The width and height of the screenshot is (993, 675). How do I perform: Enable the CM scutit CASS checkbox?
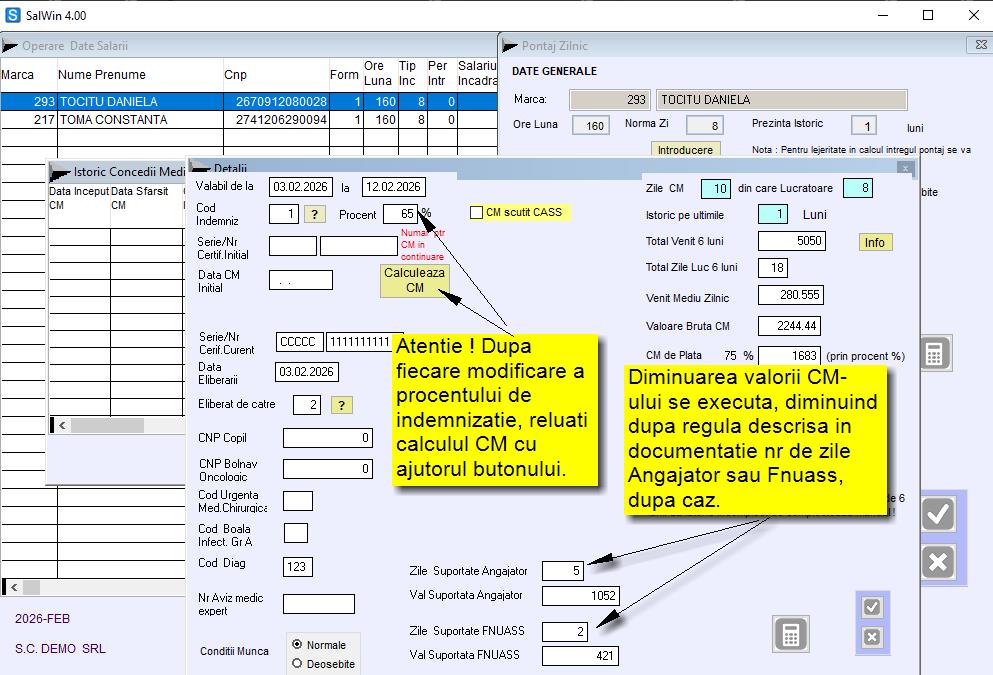[x=477, y=212]
